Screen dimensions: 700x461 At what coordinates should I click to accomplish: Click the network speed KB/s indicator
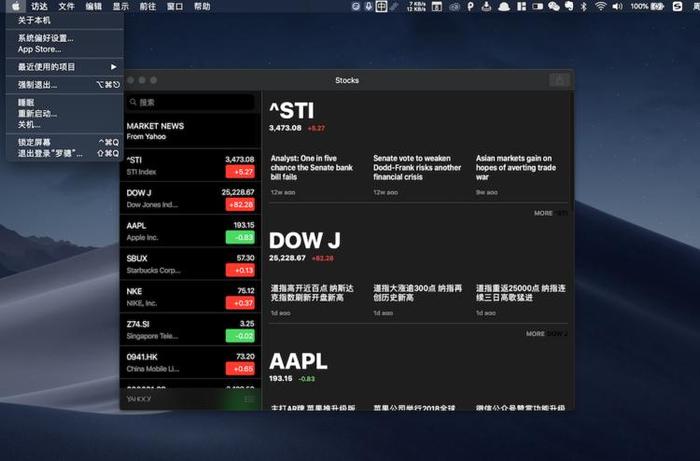pos(416,6)
